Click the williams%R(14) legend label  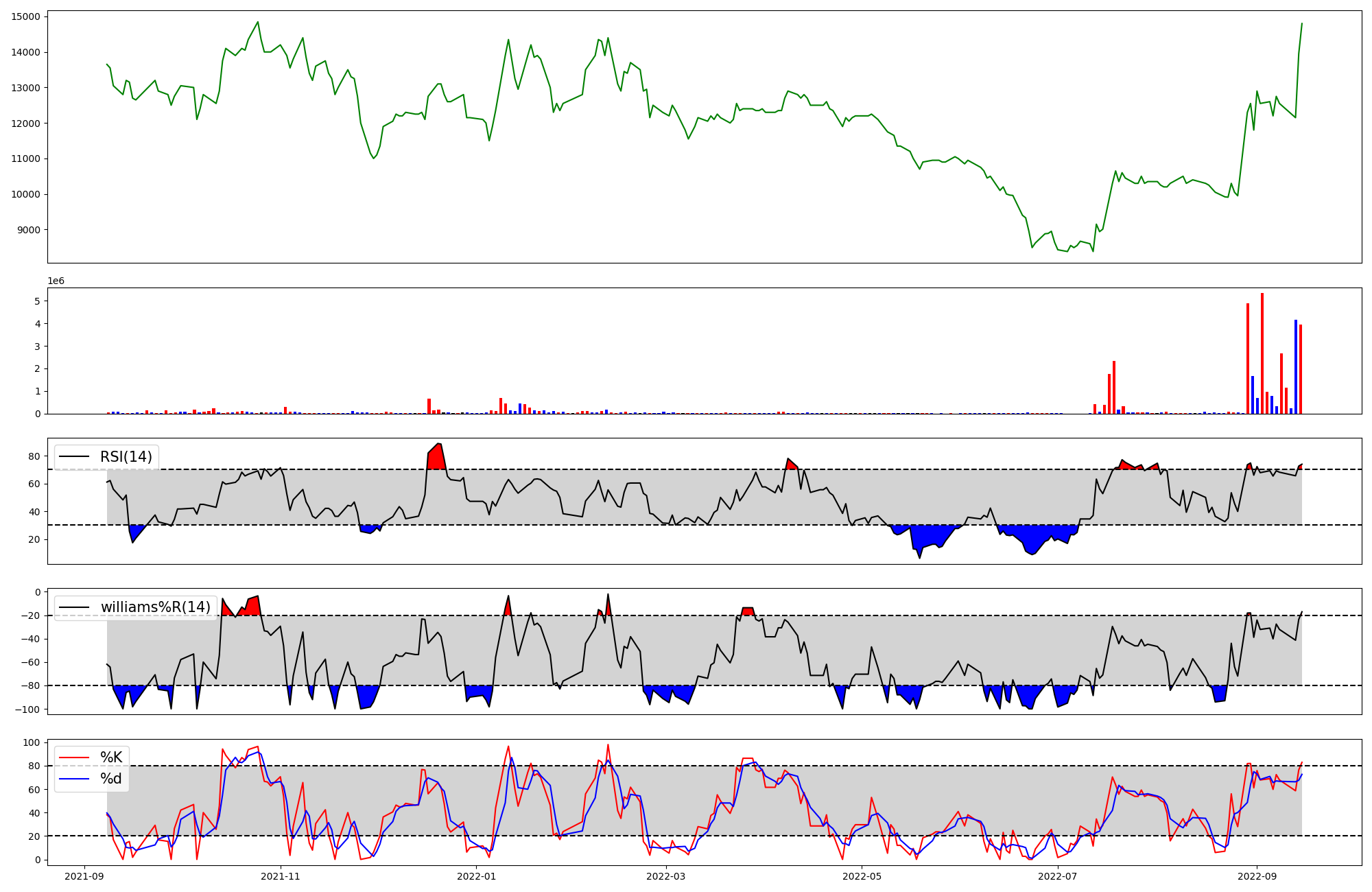click(156, 607)
